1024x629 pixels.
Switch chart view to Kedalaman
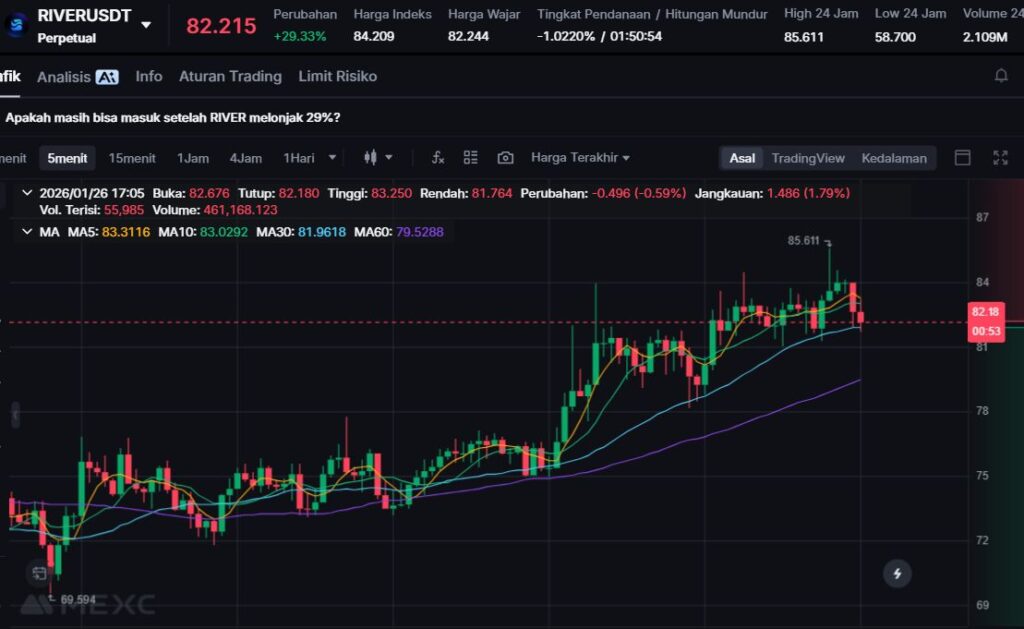(893, 158)
